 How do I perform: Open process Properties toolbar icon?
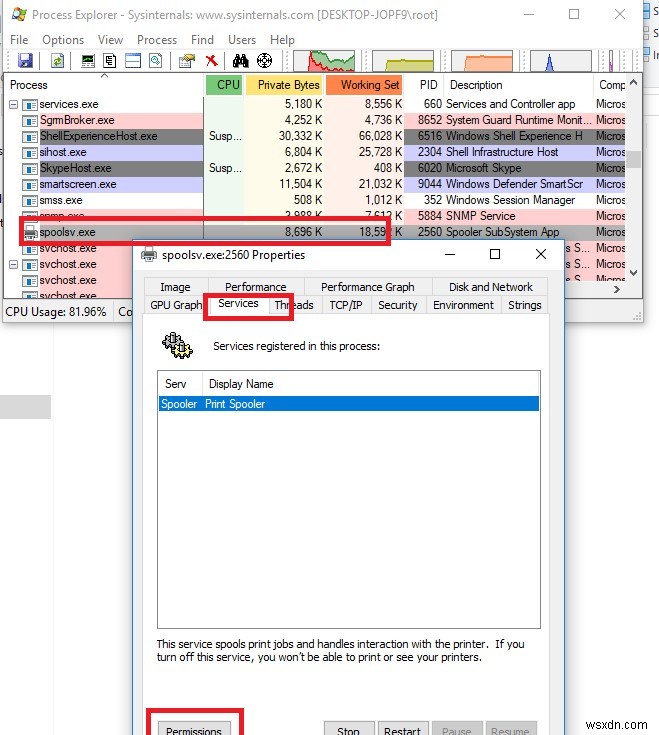coord(187,60)
